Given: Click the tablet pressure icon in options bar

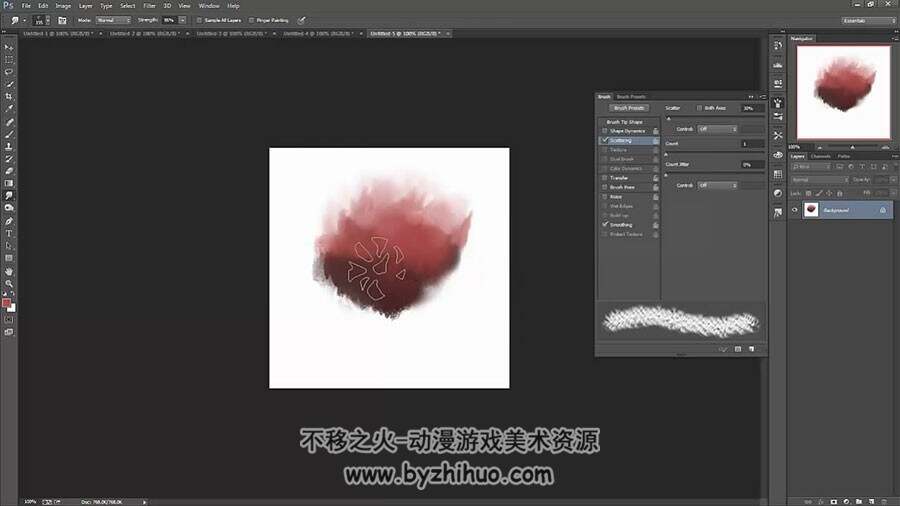Looking at the screenshot, I should pyautogui.click(x=301, y=20).
